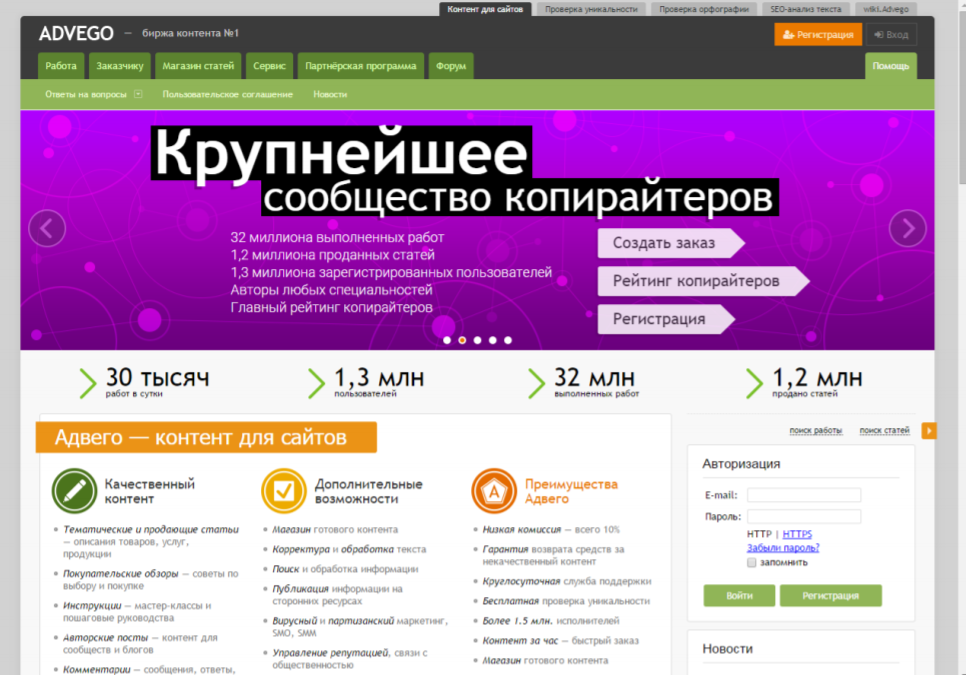Screen dimensions: 966x675
Task: Click the yellow checkmark extra features icon
Action: coord(284,491)
